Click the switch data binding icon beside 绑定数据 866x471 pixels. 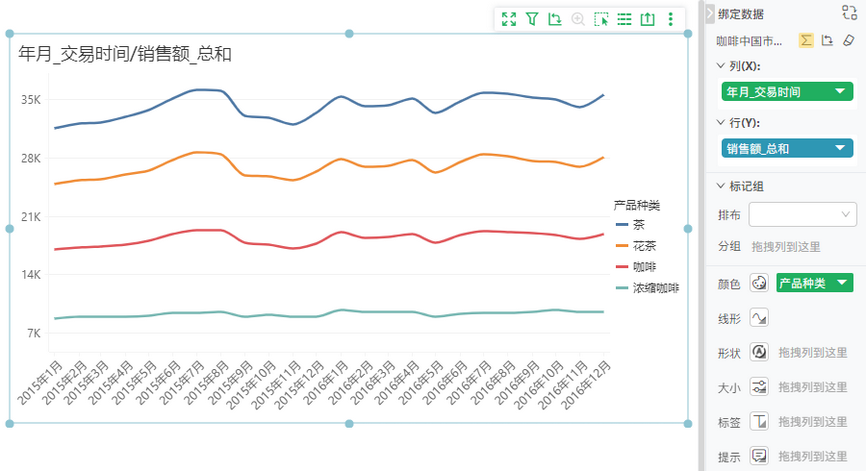(x=849, y=13)
